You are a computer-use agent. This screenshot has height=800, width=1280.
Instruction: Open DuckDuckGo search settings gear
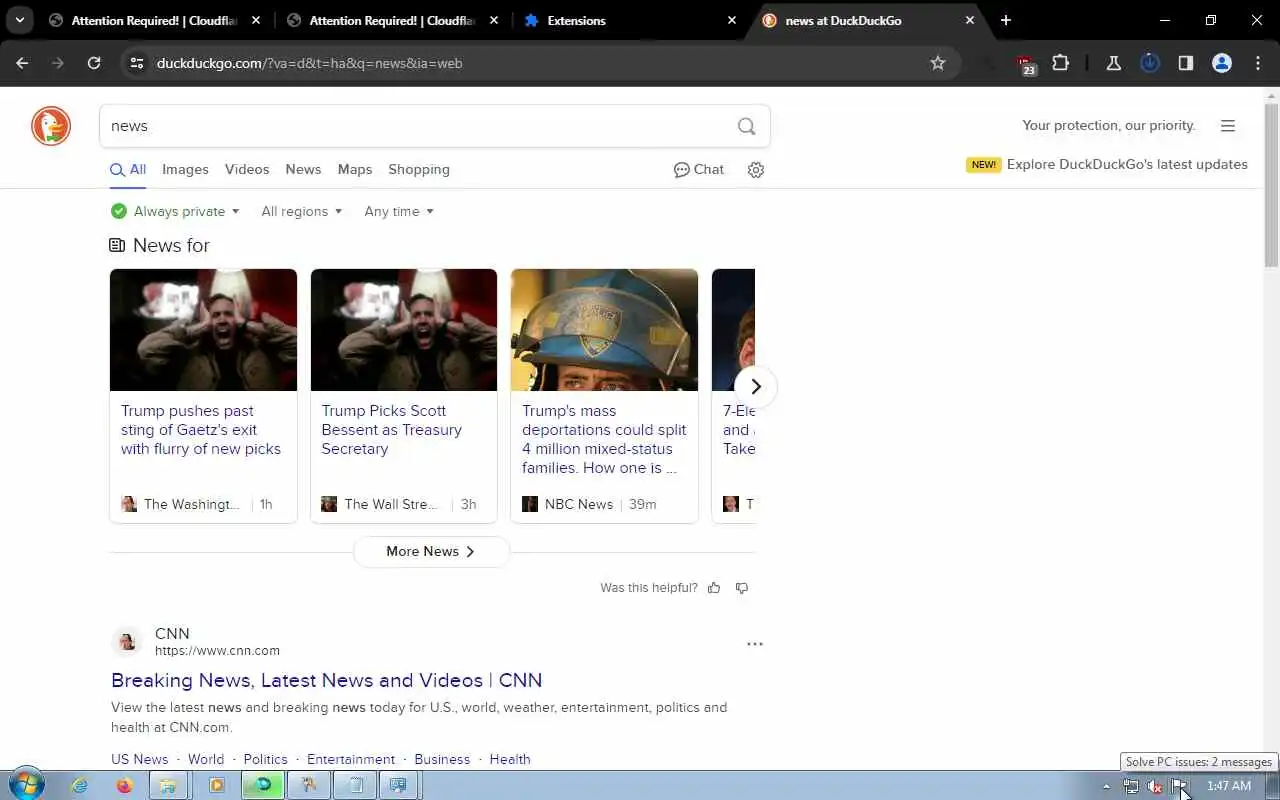pyautogui.click(x=756, y=170)
